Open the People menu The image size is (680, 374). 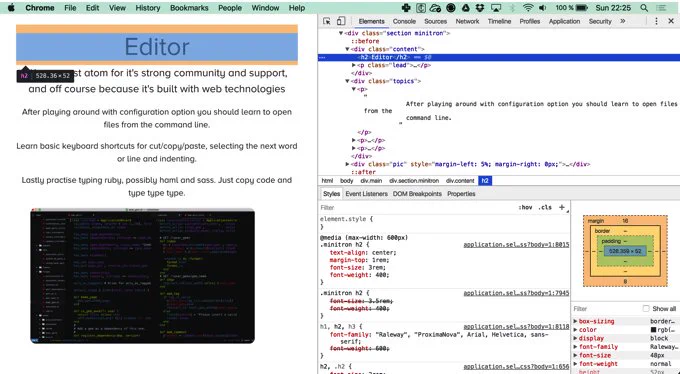pos(230,8)
